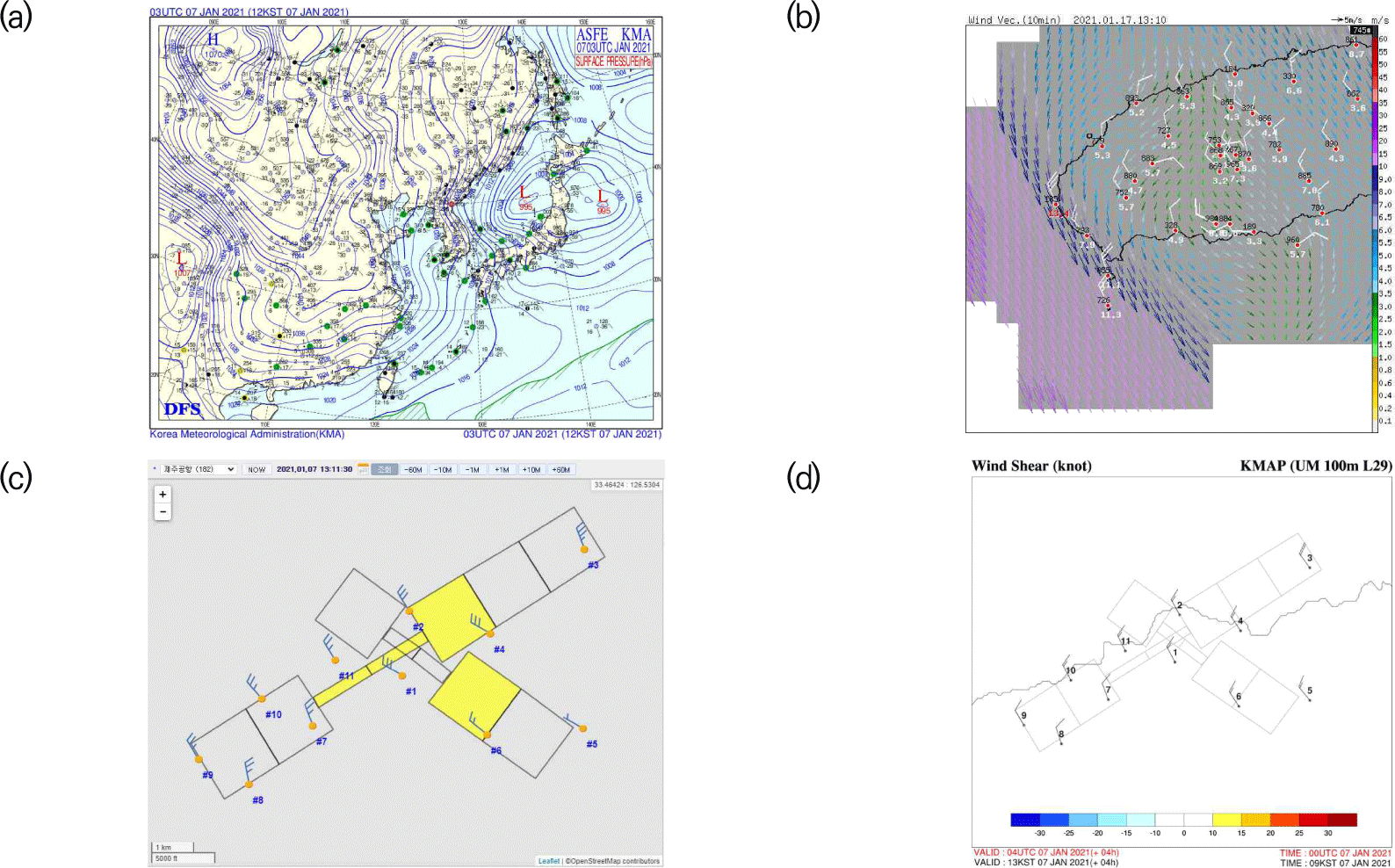Click the dark blue swatch left of -30

(1026, 820)
